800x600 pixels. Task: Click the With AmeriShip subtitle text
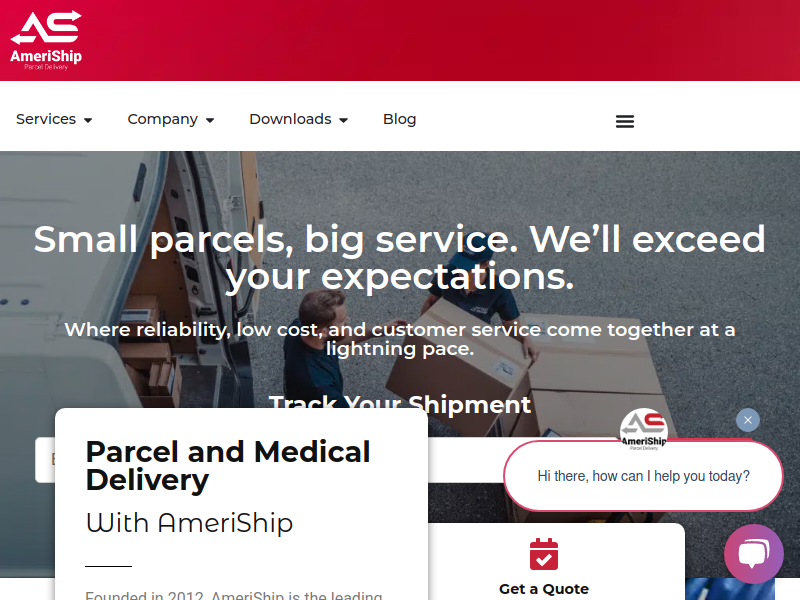[189, 522]
